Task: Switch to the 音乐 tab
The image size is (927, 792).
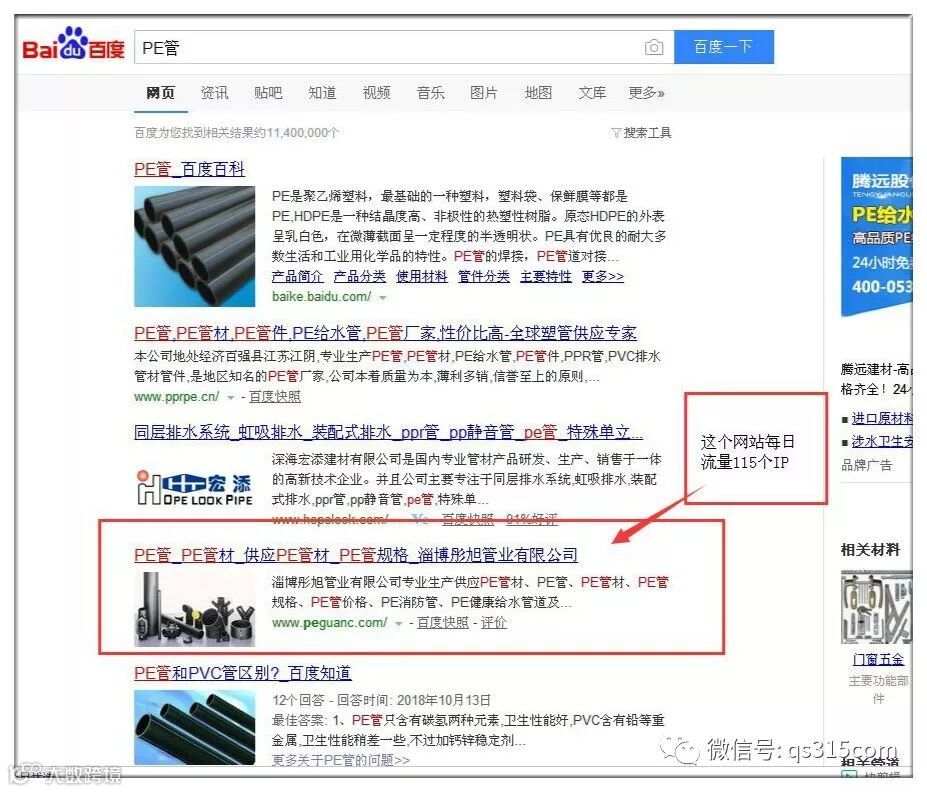Action: coord(430,93)
